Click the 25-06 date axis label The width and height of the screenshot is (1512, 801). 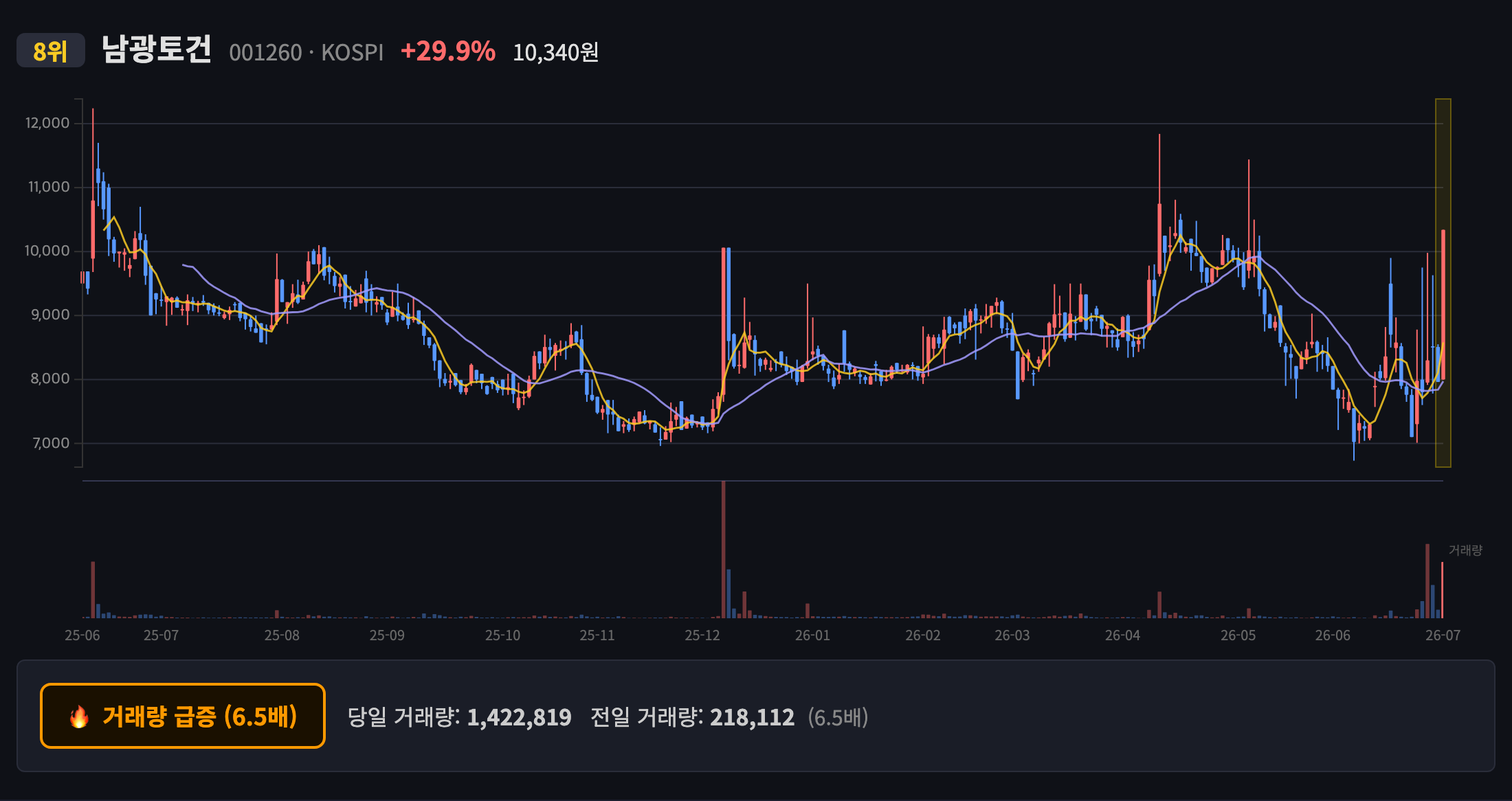click(x=82, y=635)
